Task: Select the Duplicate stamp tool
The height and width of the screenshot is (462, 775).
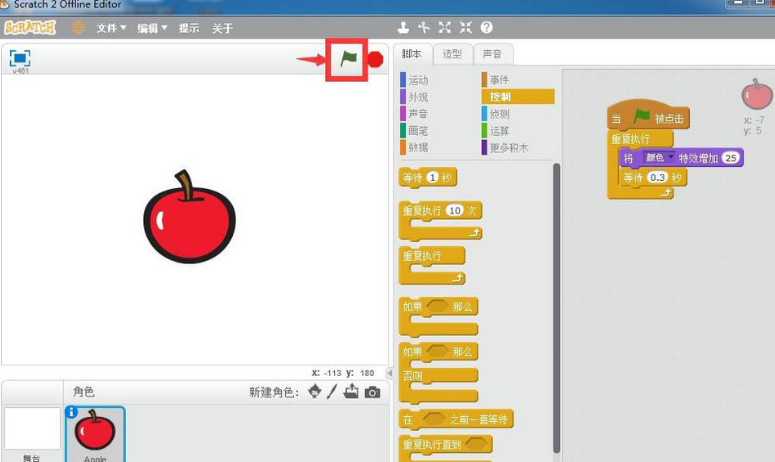Action: tap(403, 28)
